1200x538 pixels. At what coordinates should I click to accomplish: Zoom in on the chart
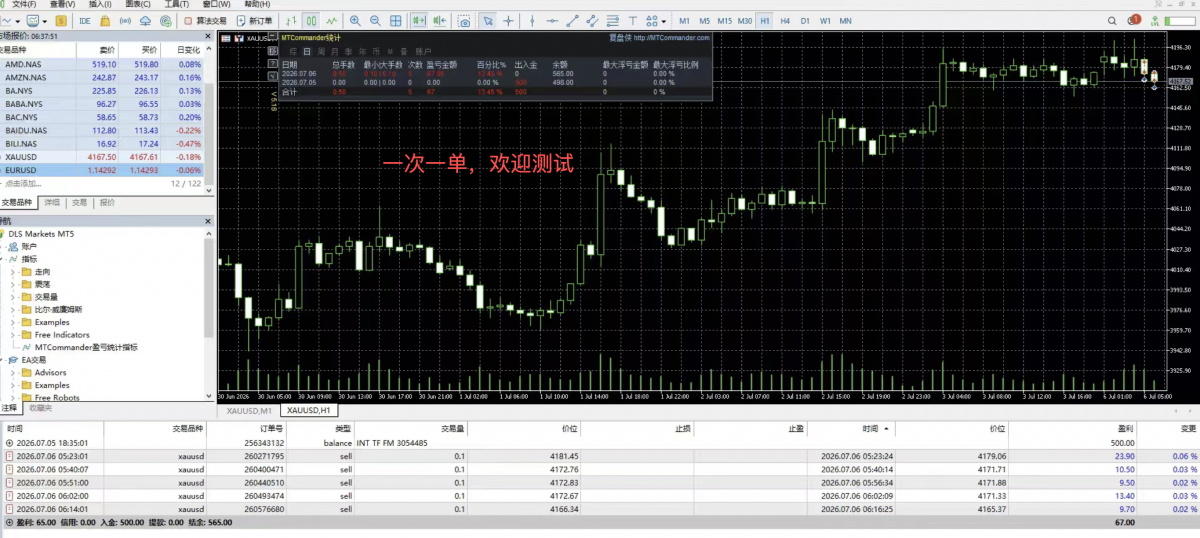pos(355,20)
